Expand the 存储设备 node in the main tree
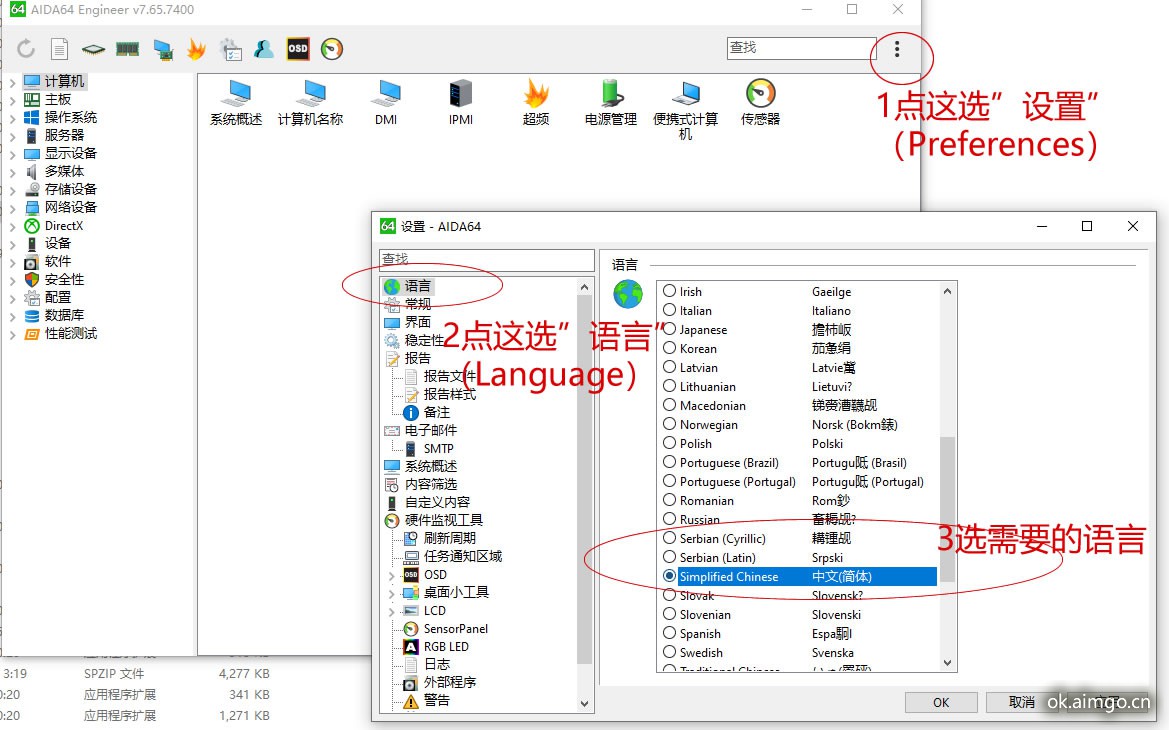The image size is (1169, 730). tap(12, 190)
